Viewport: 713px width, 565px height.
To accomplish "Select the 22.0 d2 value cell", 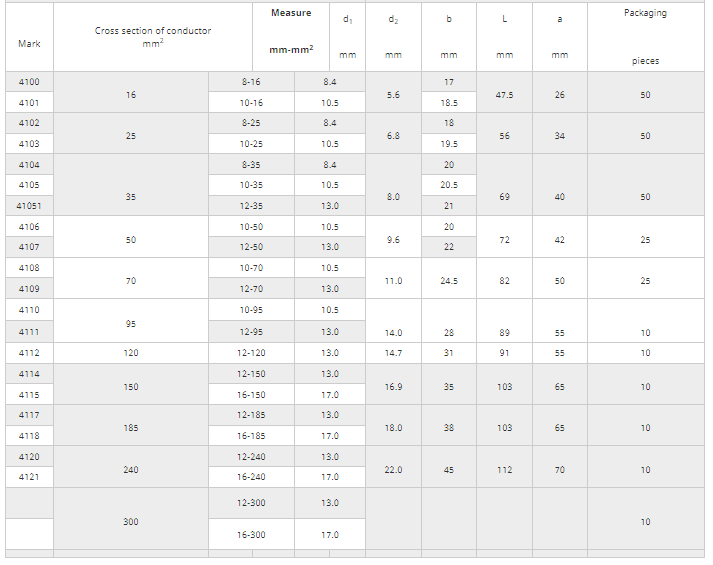I will click(x=393, y=470).
